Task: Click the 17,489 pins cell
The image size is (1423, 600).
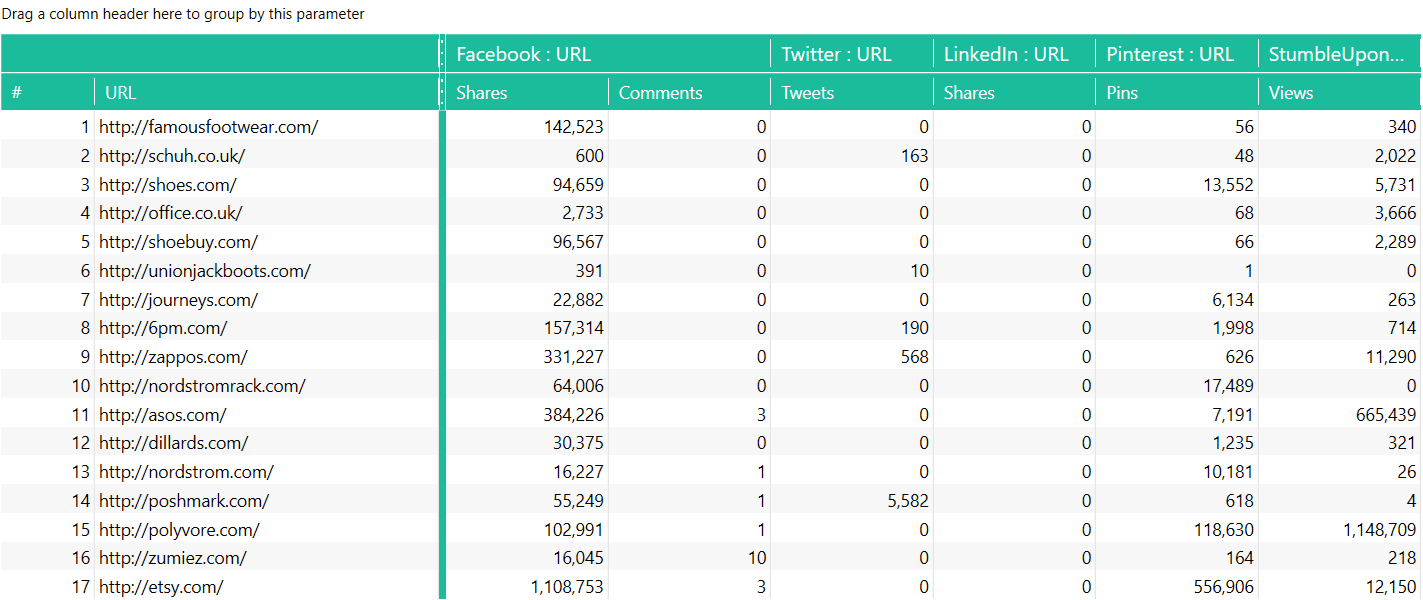Action: [x=1176, y=386]
